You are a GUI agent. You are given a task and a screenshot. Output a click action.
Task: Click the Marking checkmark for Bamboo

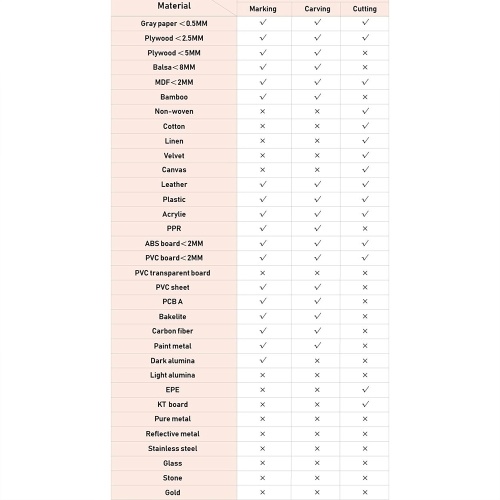(x=263, y=96)
